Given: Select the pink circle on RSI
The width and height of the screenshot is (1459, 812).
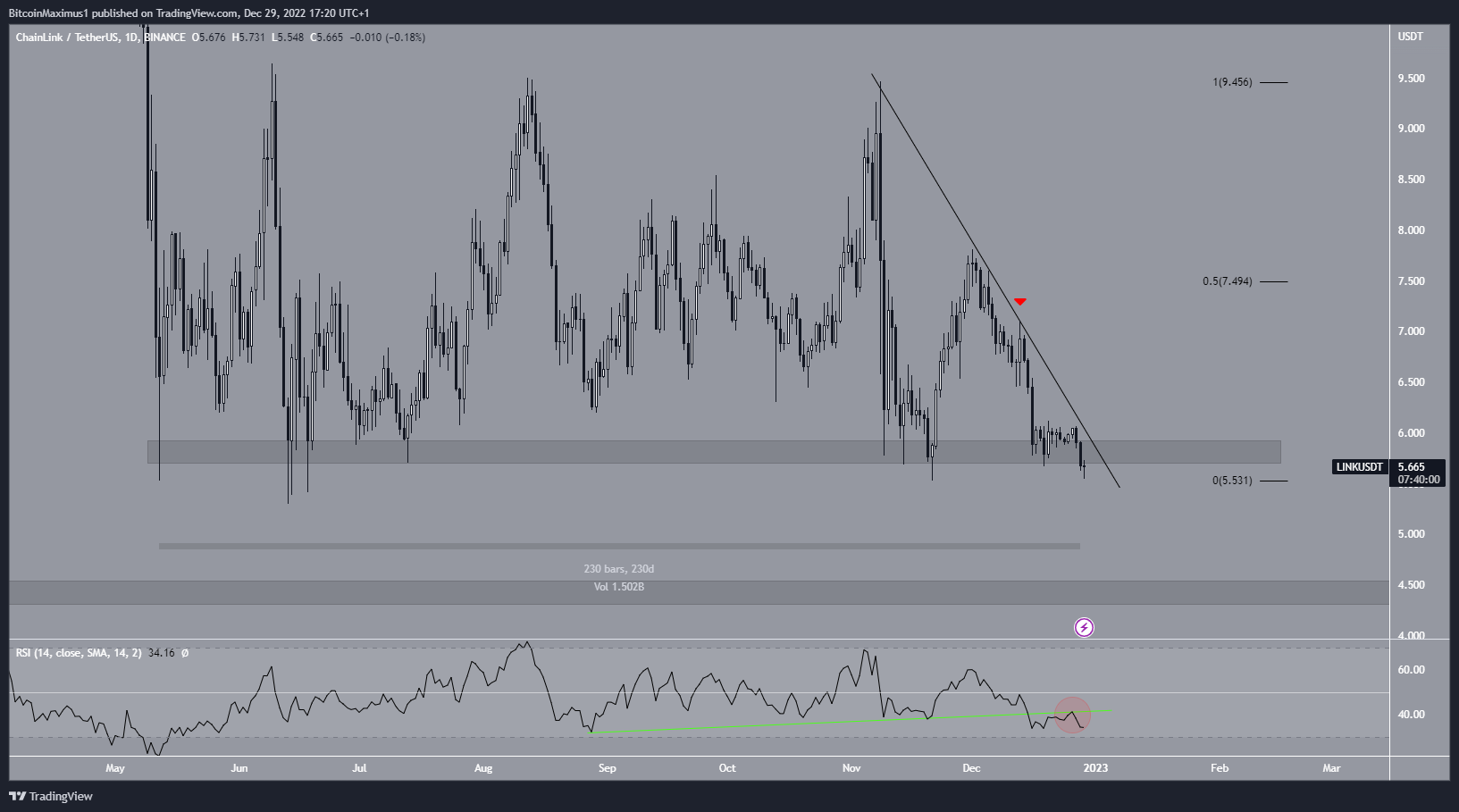Looking at the screenshot, I should click(1072, 715).
